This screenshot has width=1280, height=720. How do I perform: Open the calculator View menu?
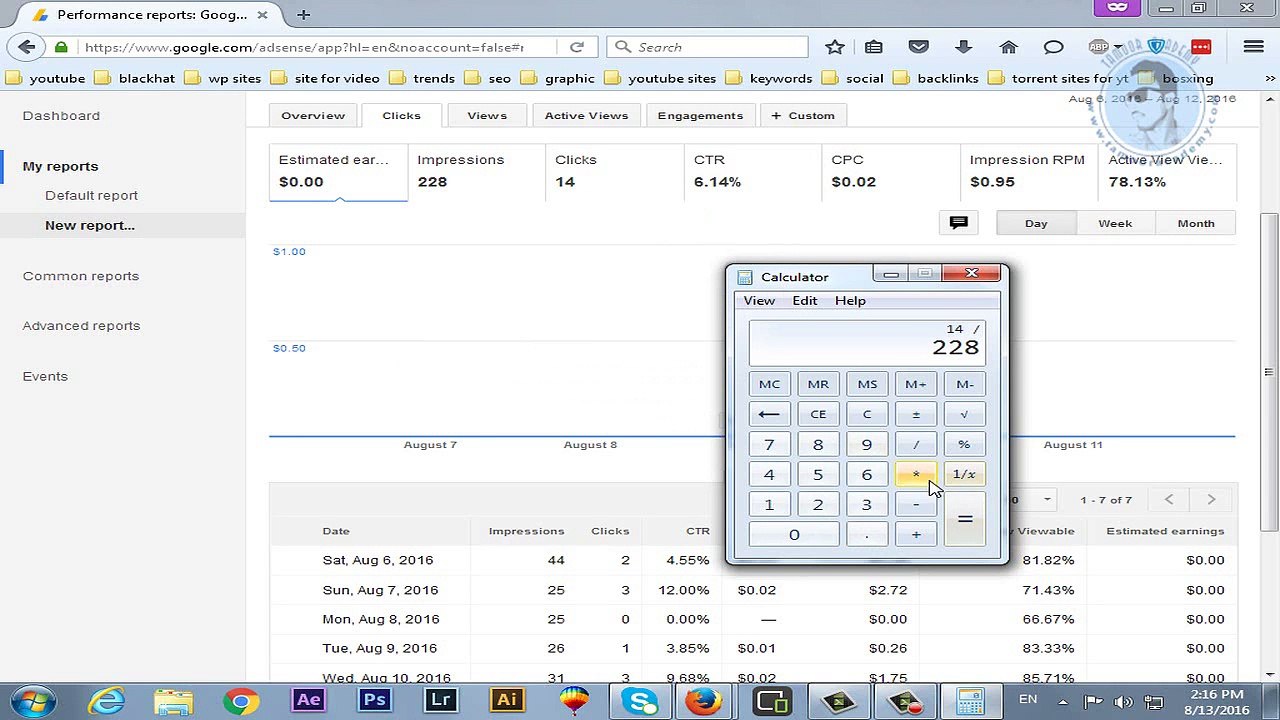click(x=759, y=301)
